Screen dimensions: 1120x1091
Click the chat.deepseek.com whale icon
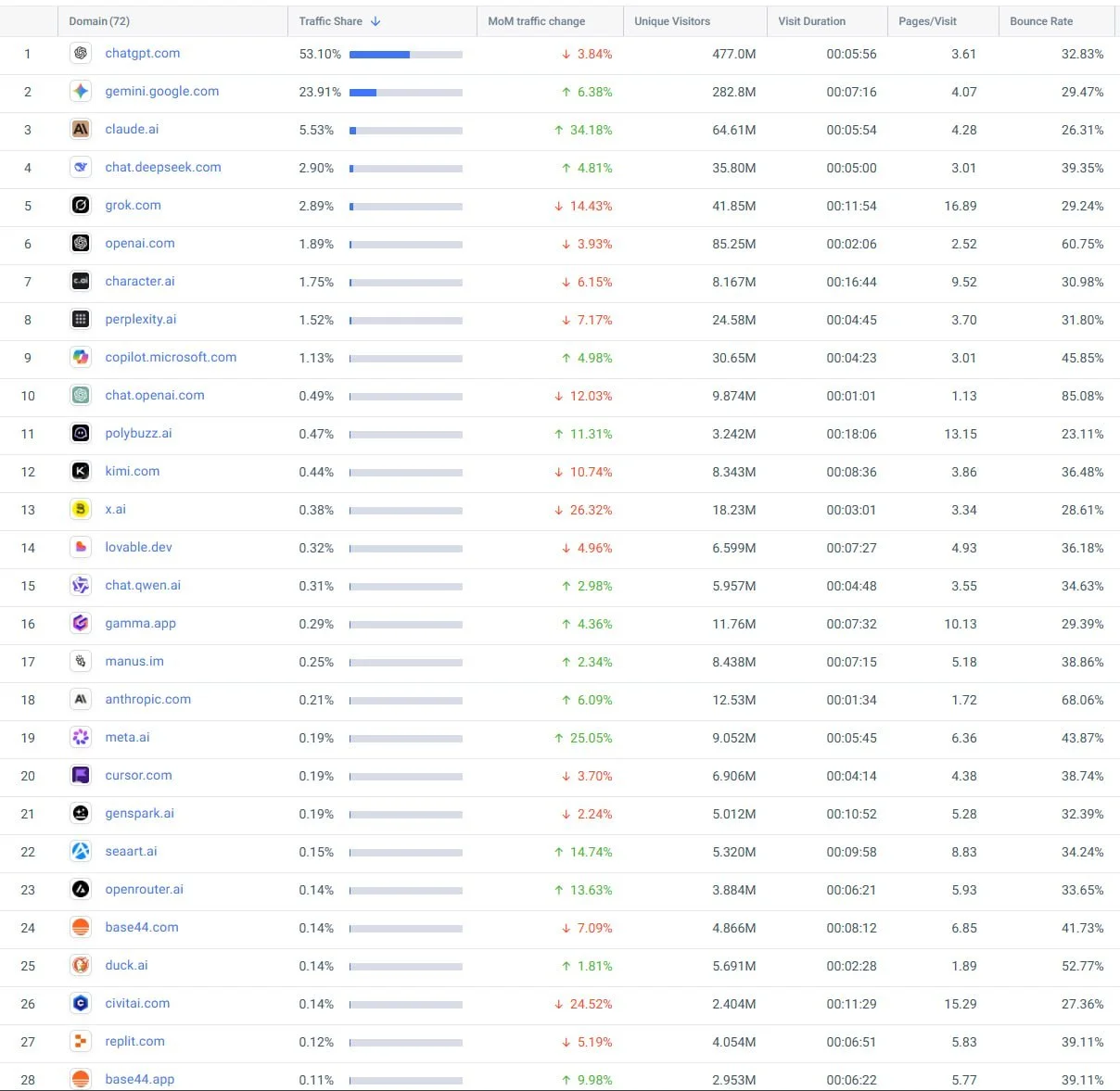81,168
